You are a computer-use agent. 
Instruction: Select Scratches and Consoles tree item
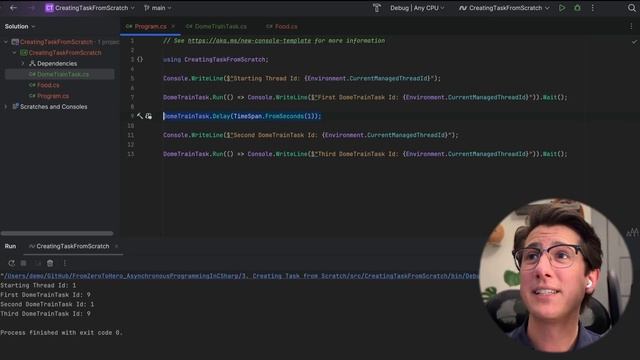tap(50, 107)
